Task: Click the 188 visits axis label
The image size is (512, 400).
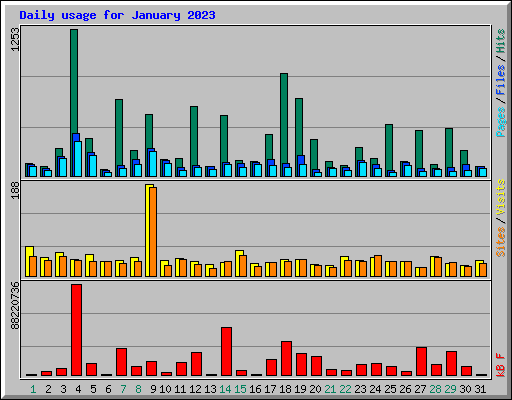Action: click(15, 191)
